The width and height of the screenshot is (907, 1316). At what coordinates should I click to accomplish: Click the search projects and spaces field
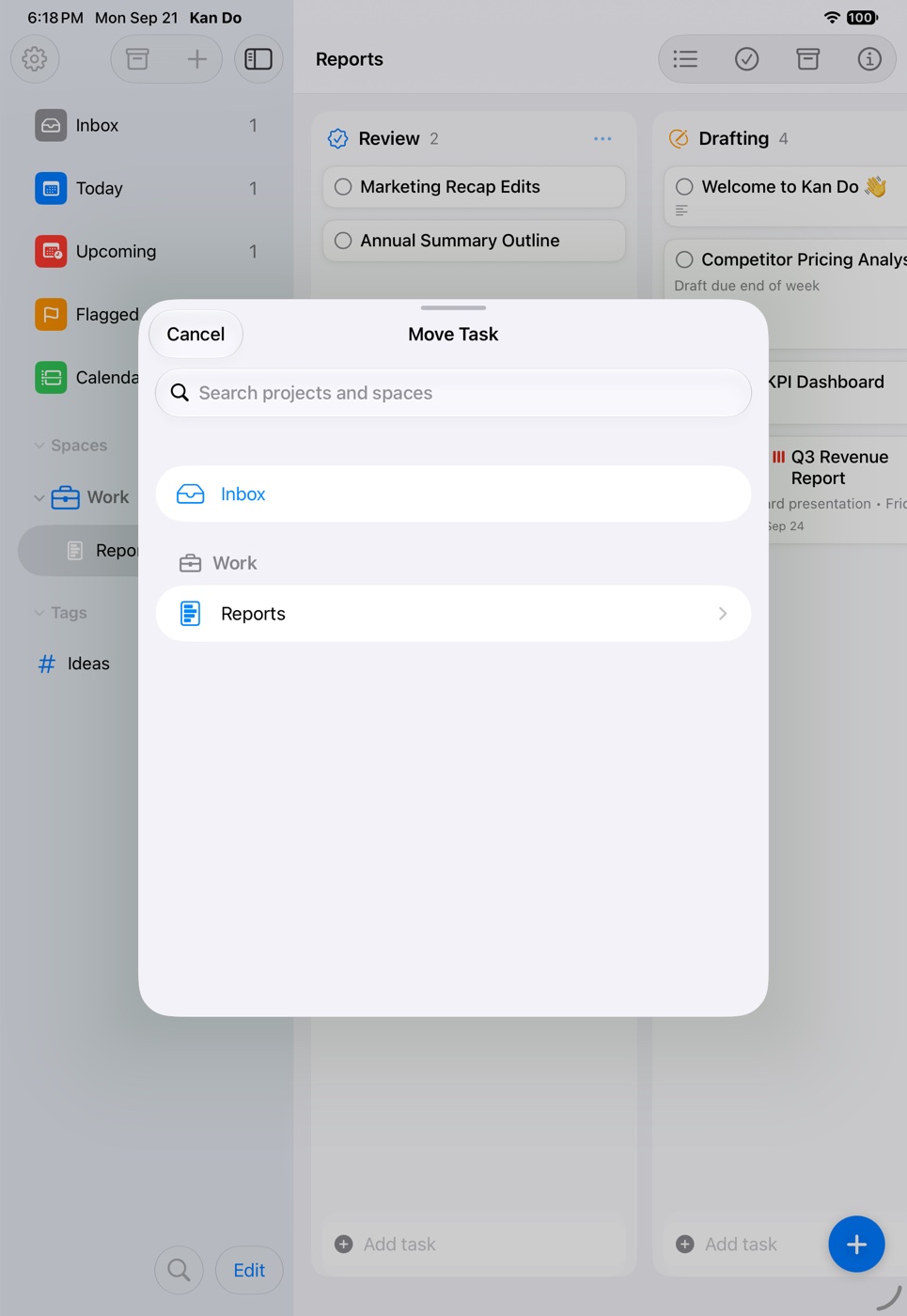coord(453,393)
